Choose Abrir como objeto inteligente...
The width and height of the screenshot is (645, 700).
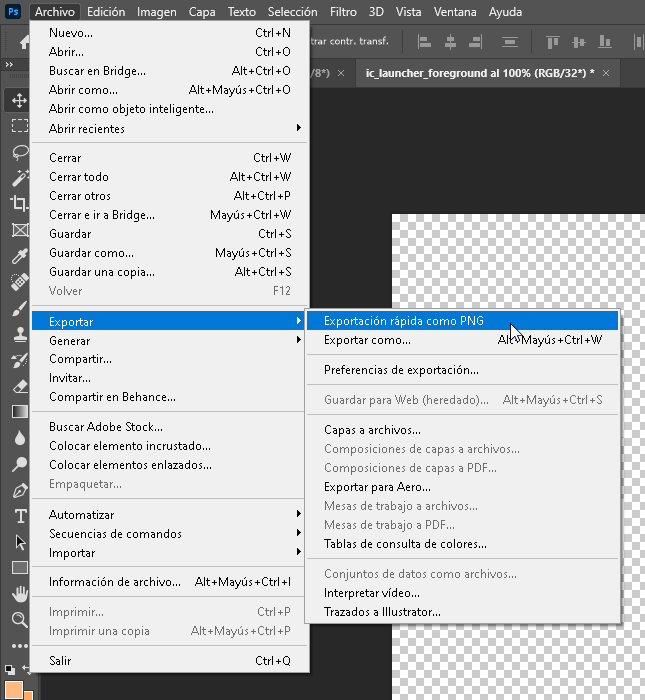pos(170,109)
